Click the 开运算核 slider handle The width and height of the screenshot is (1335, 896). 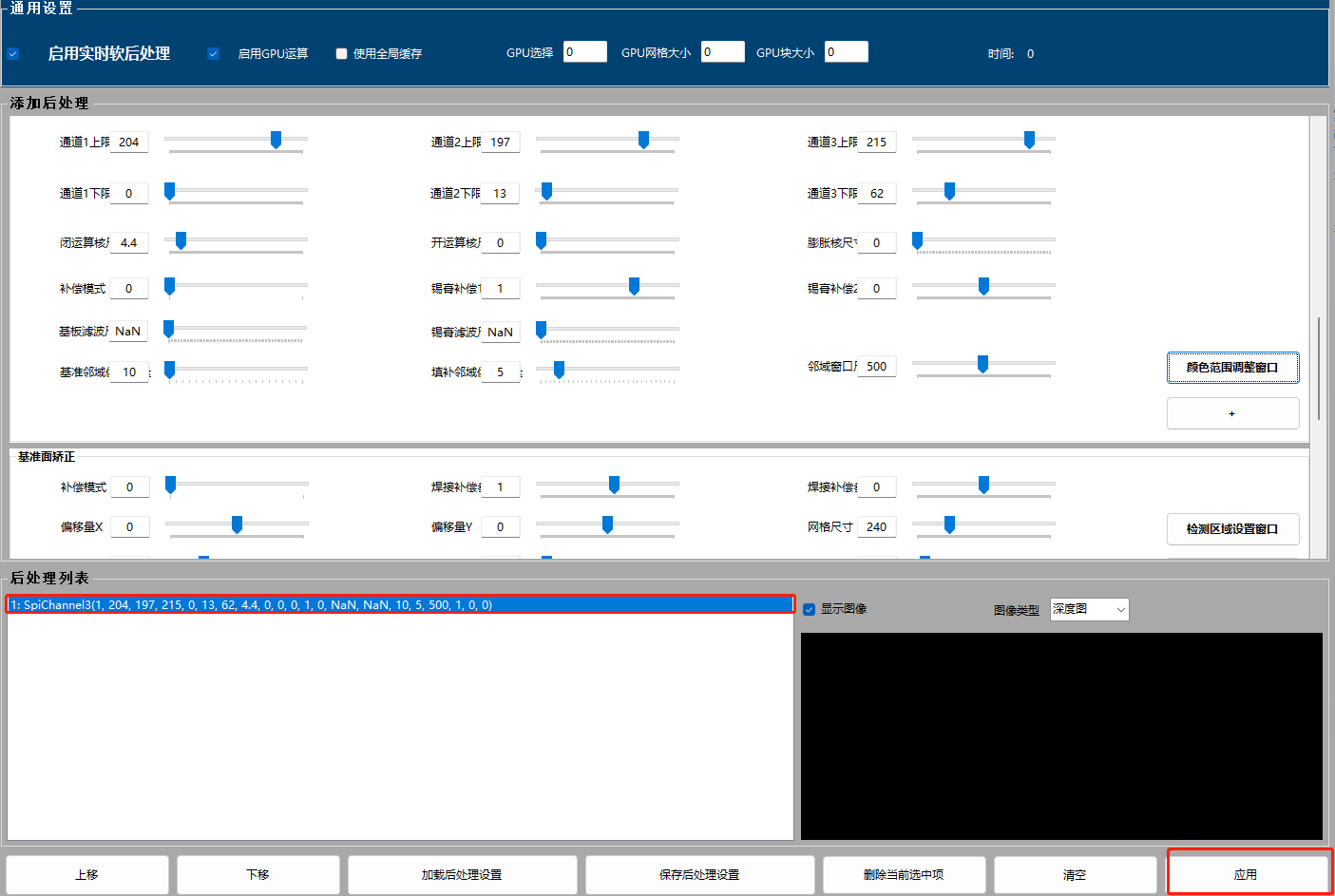click(x=541, y=240)
